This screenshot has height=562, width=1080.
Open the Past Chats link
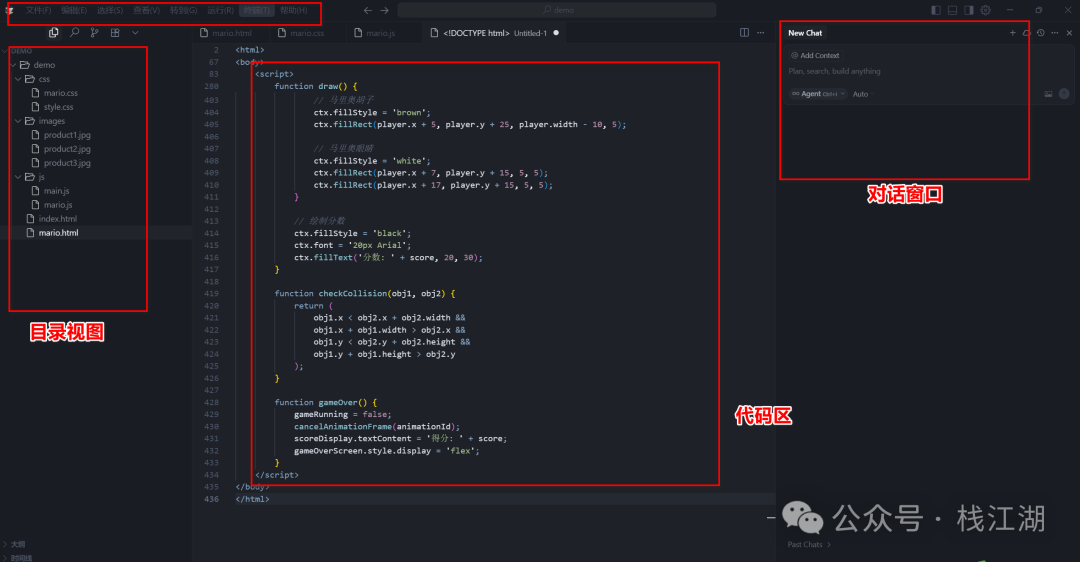[x=809, y=544]
